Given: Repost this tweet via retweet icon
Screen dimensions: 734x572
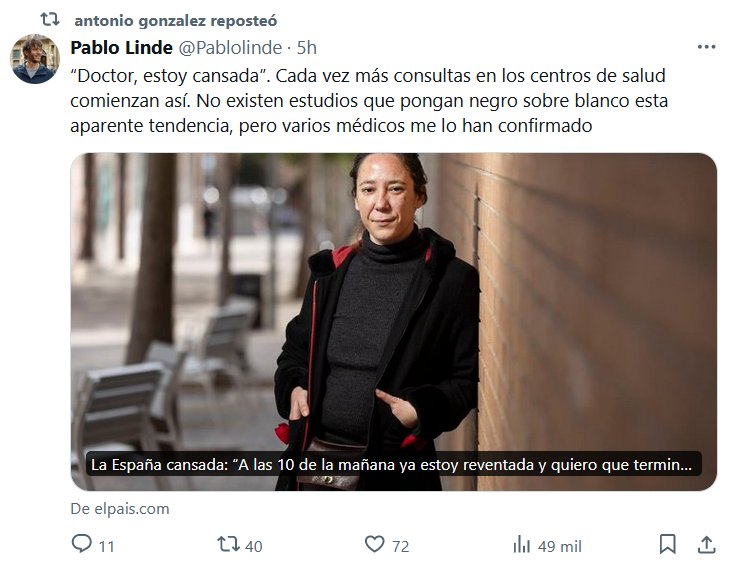Looking at the screenshot, I should pyautogui.click(x=228, y=544).
